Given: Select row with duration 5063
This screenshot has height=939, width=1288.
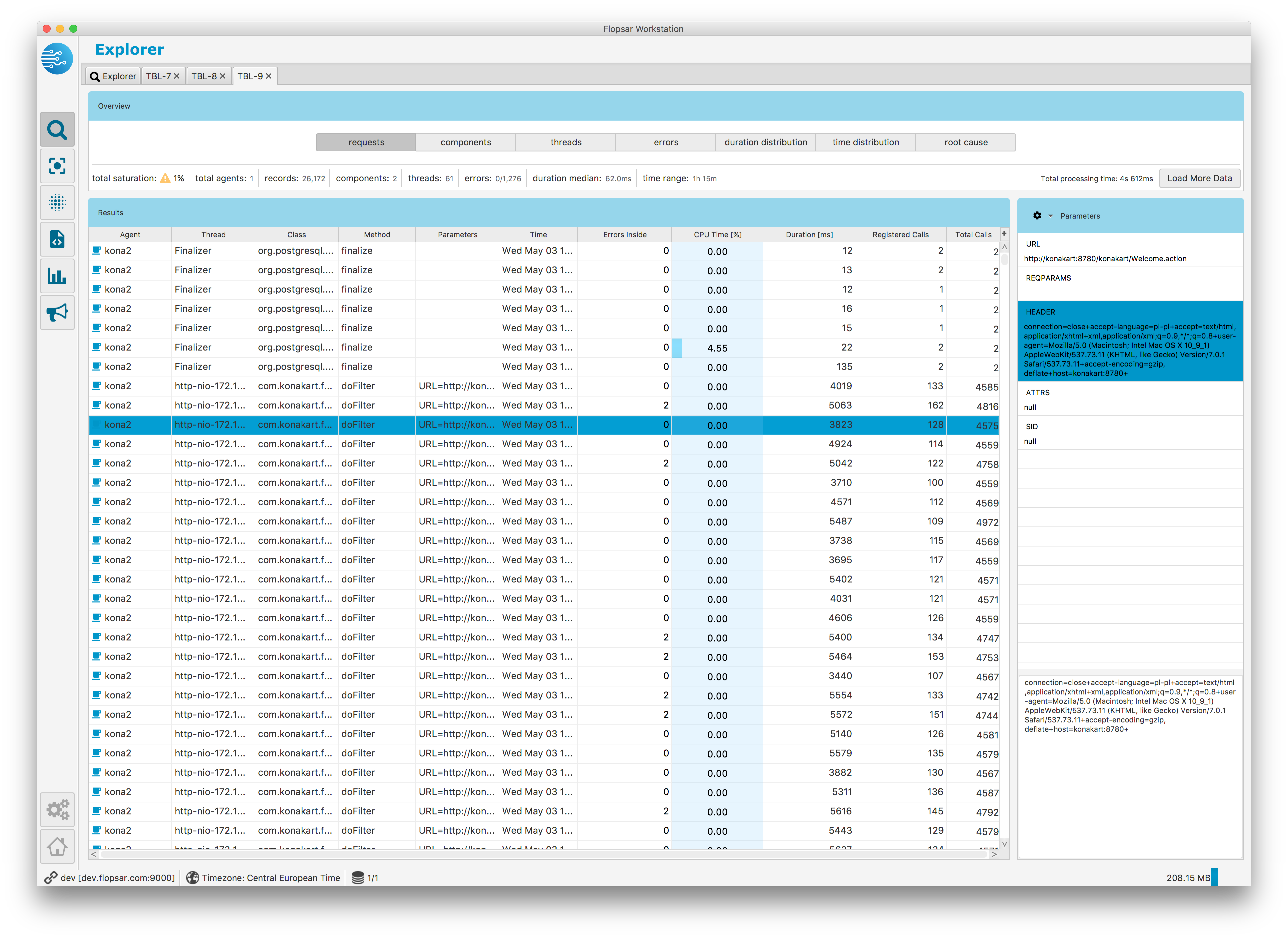Looking at the screenshot, I should coord(544,406).
